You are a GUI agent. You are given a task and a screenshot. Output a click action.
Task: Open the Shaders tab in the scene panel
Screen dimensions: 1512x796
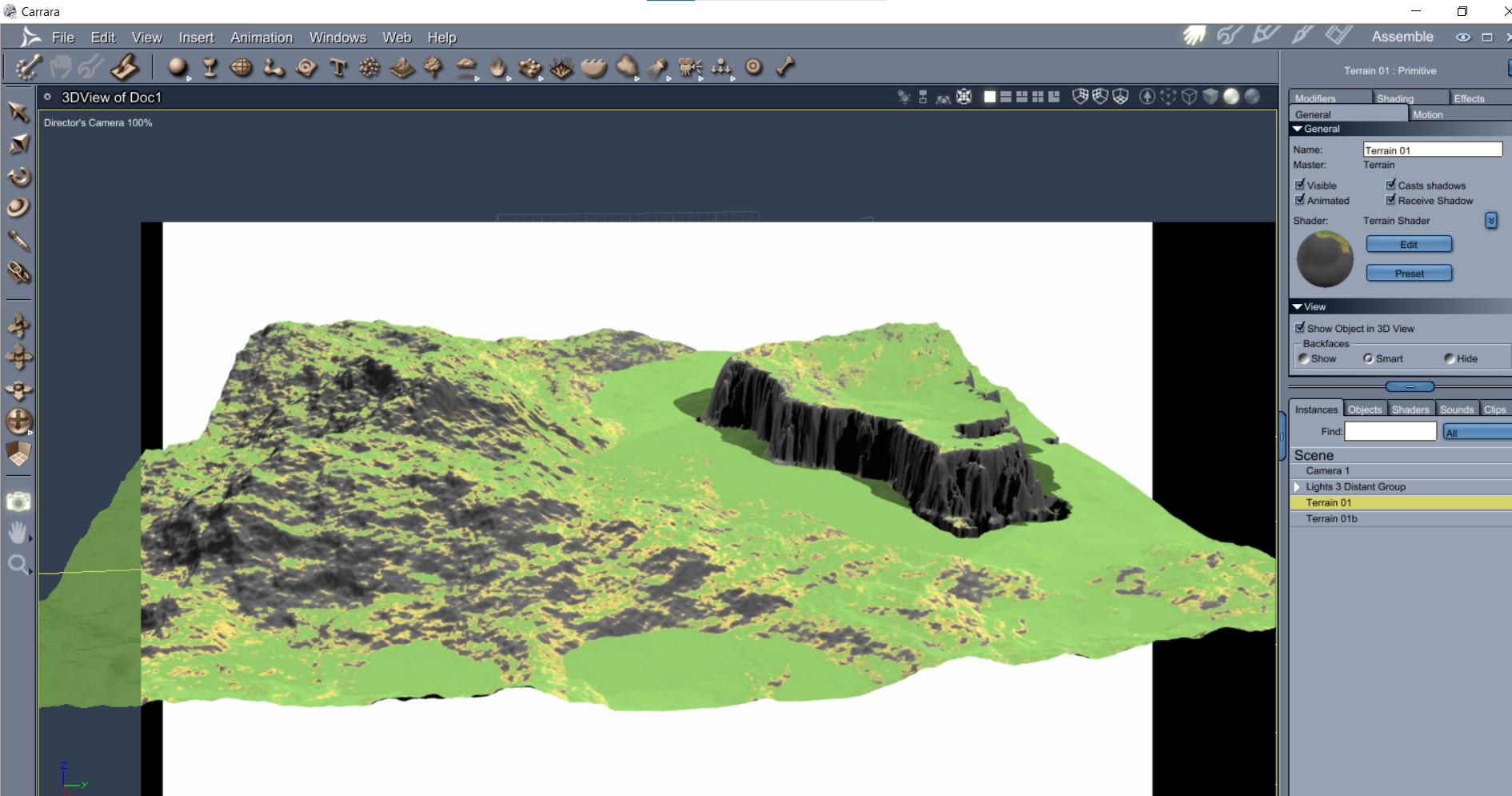coord(1410,409)
